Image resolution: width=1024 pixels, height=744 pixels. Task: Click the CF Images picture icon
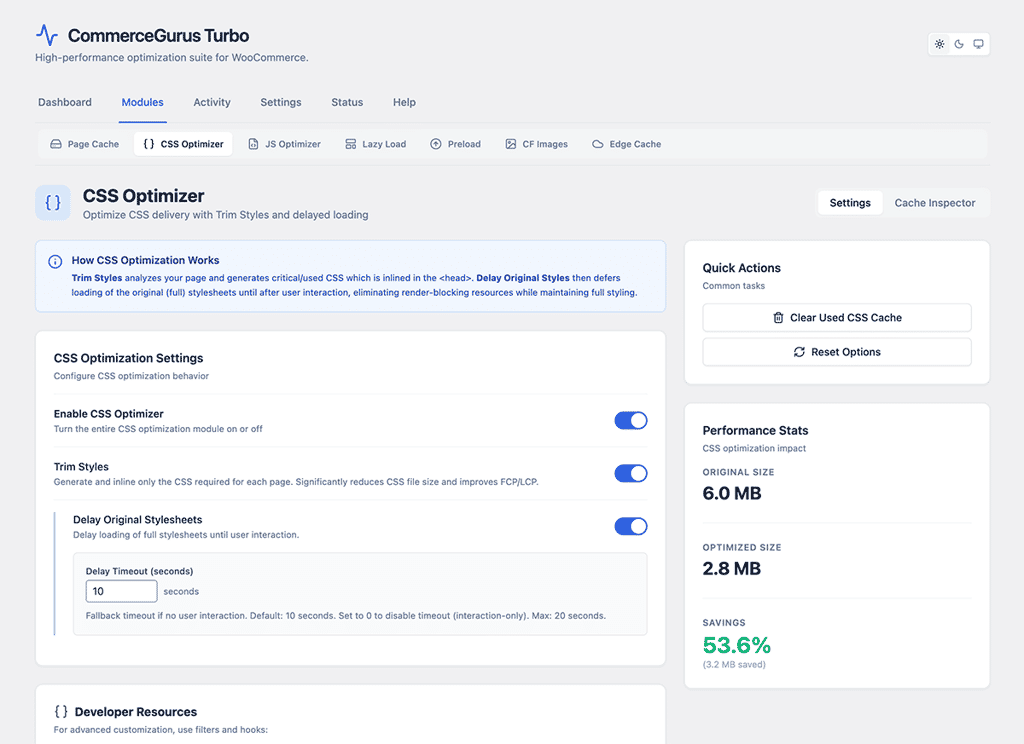click(x=511, y=144)
